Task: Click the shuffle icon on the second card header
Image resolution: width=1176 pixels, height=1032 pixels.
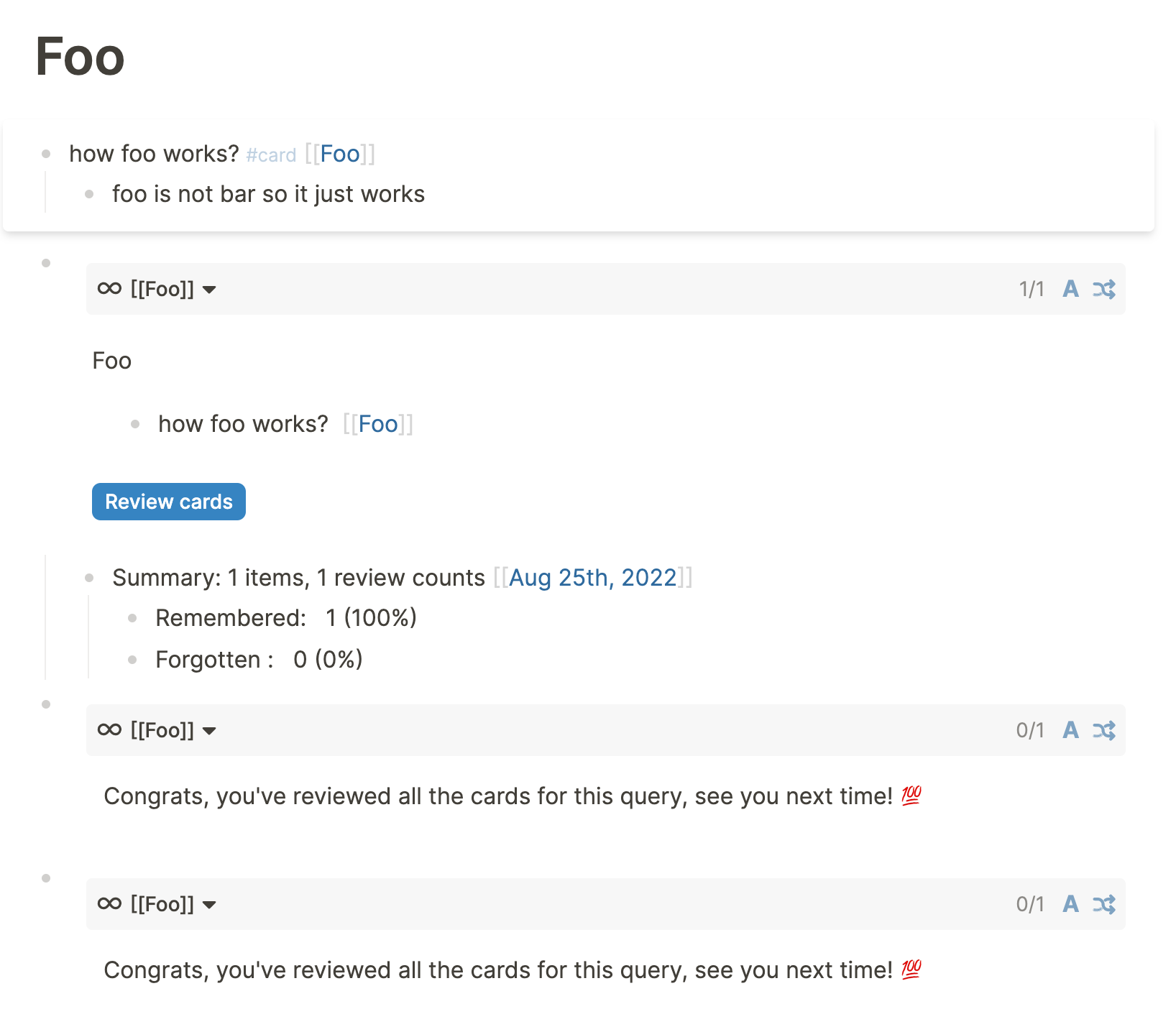Action: coord(1105,730)
